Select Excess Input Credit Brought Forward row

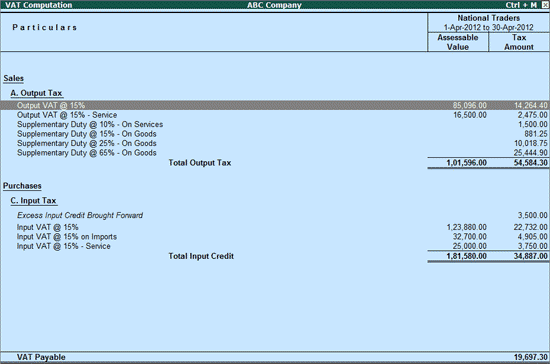tap(275, 215)
